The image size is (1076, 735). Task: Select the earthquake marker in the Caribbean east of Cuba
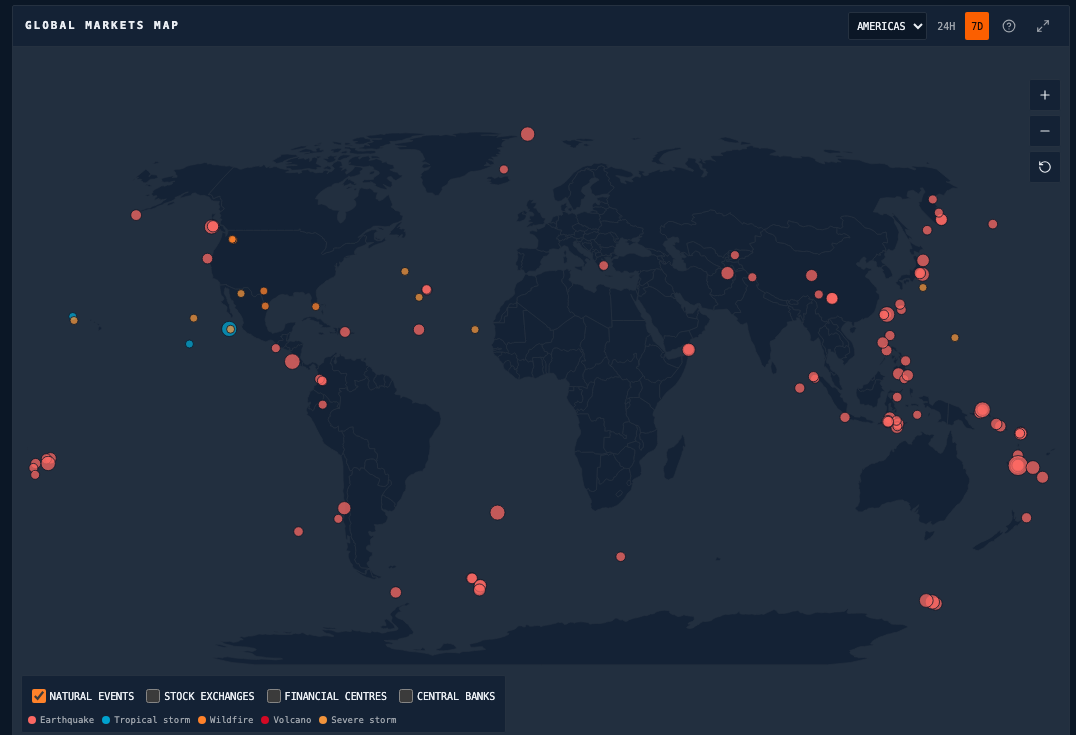[345, 332]
